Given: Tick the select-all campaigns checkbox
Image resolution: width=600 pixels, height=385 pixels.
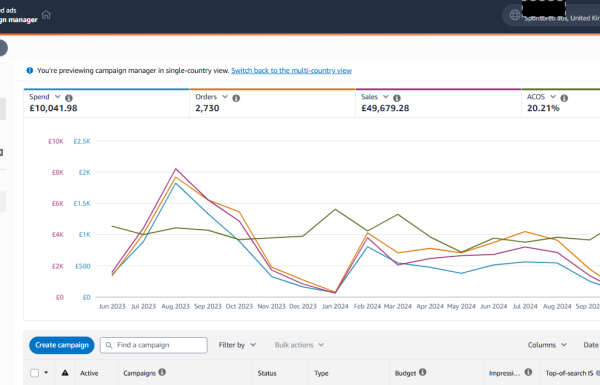Looking at the screenshot, I should pos(34,373).
